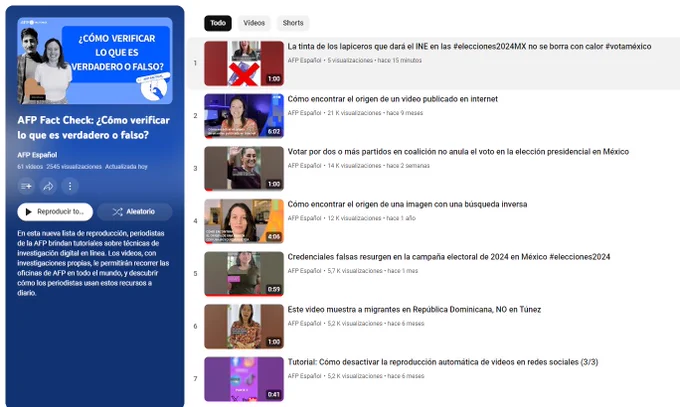Click '12 K visualizaciones · hace 1 año' text
Screen dimensions: 680x407
click(371, 218)
